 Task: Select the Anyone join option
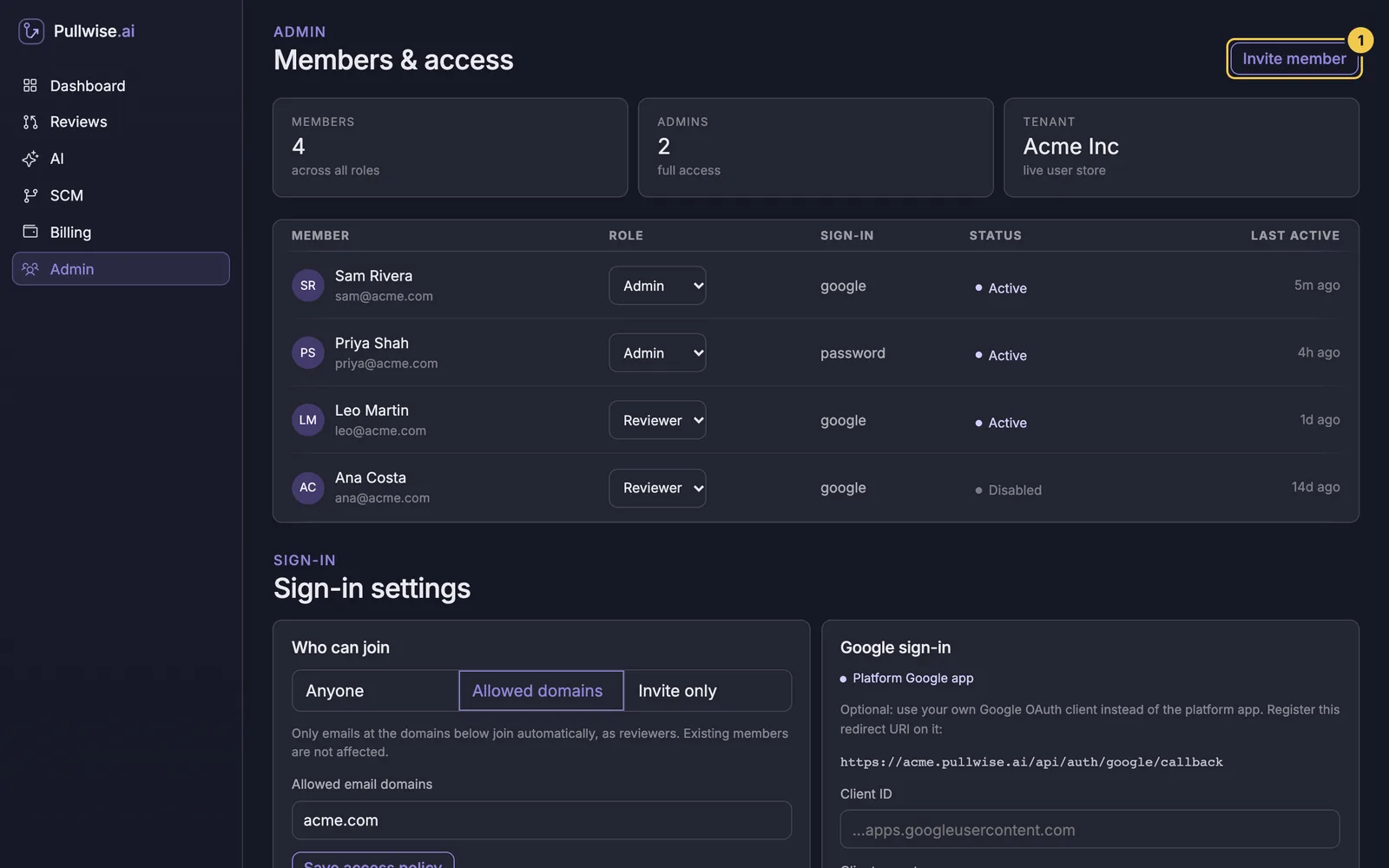[375, 691]
